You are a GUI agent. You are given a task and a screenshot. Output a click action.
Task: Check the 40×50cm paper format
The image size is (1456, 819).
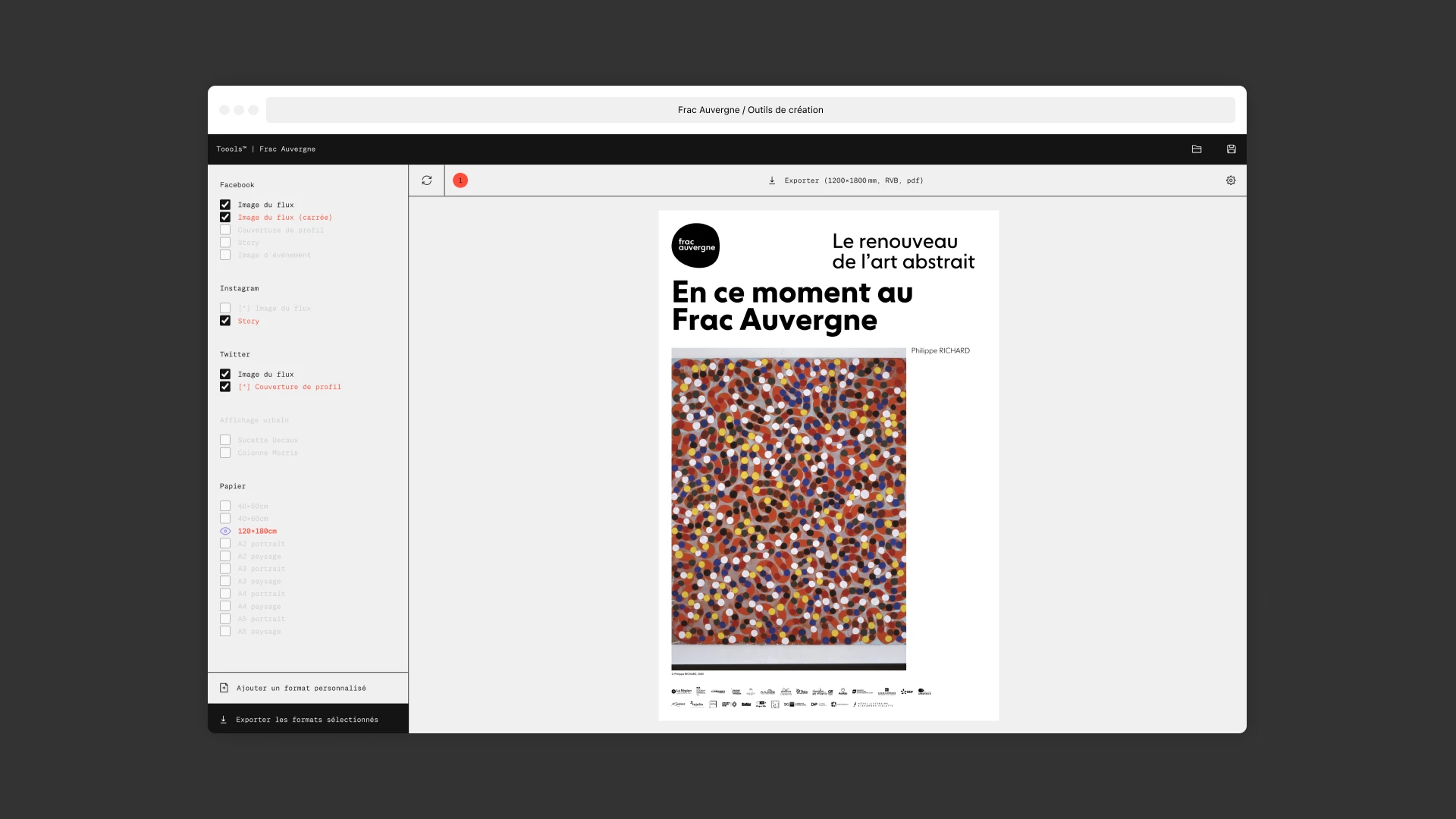tap(225, 506)
